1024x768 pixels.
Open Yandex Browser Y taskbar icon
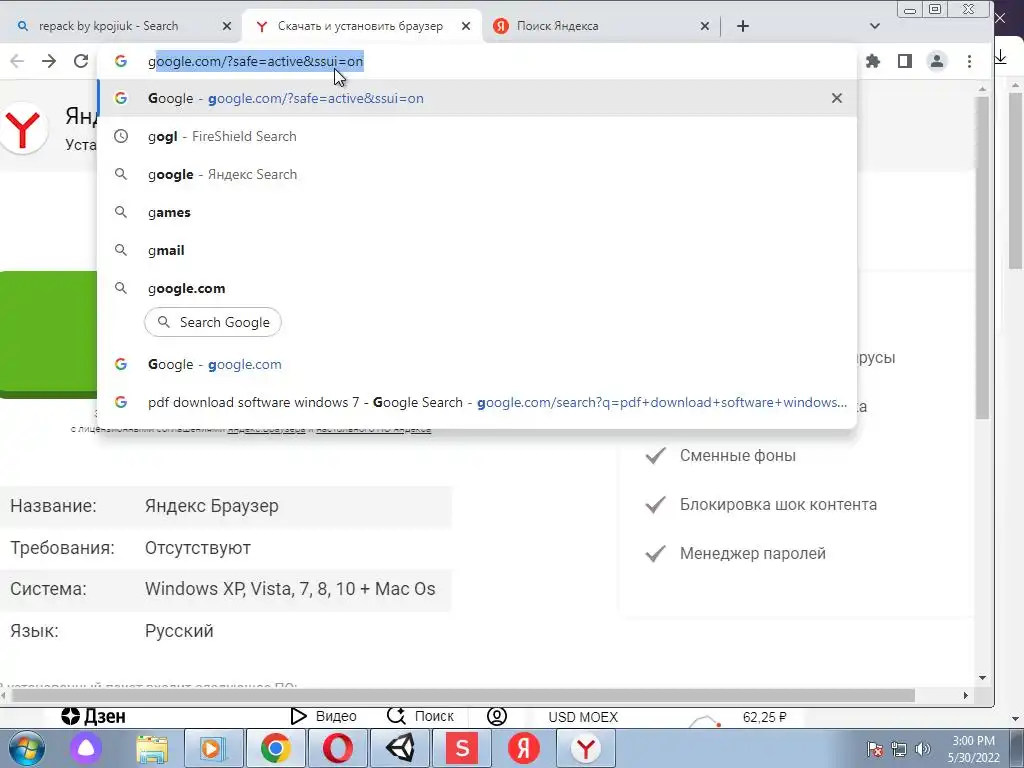coord(586,748)
